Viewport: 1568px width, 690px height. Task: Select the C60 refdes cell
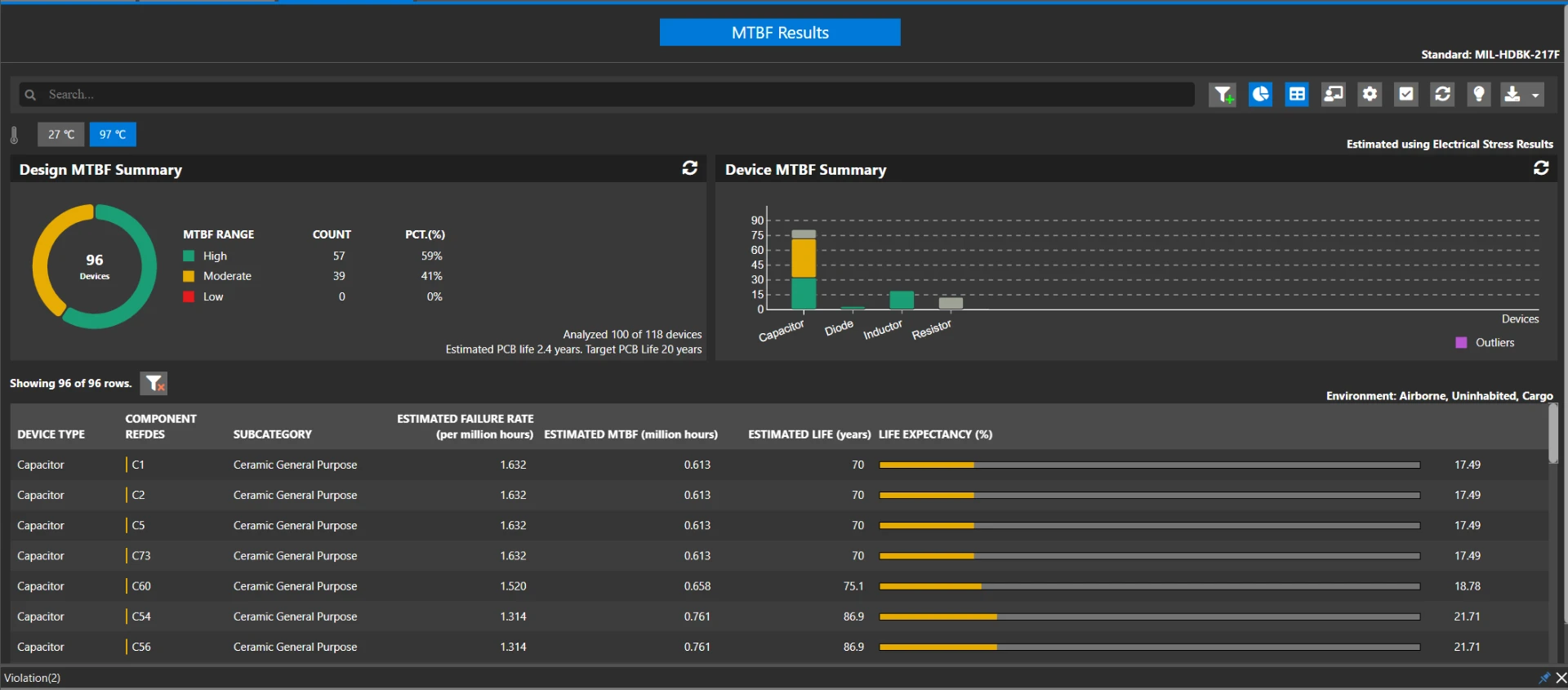coord(141,586)
